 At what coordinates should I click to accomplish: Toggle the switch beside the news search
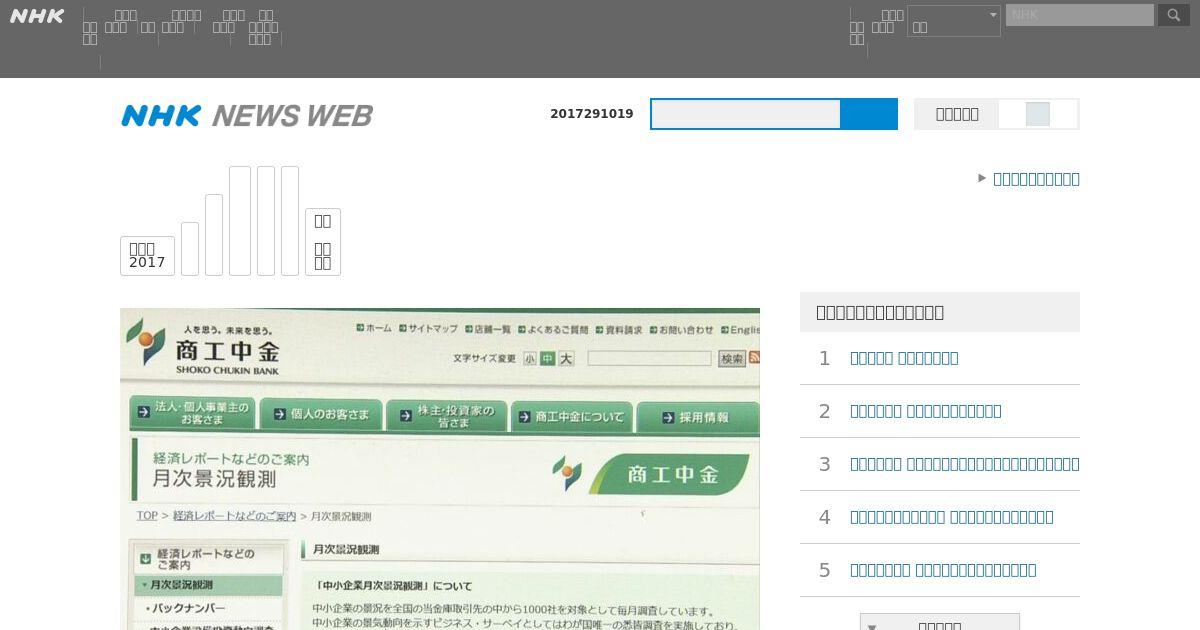click(x=1038, y=114)
